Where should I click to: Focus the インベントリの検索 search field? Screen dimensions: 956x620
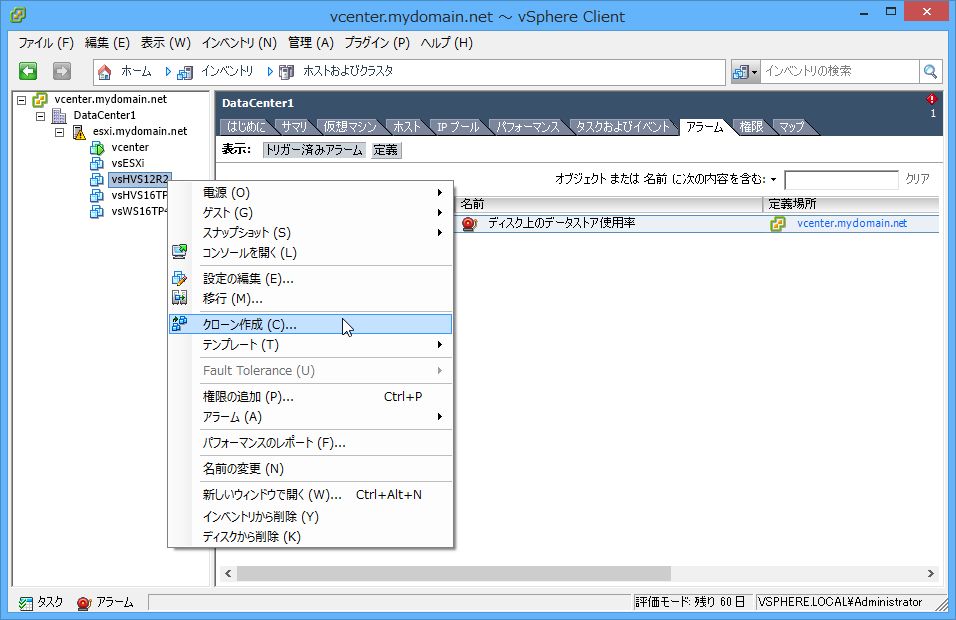tap(840, 71)
